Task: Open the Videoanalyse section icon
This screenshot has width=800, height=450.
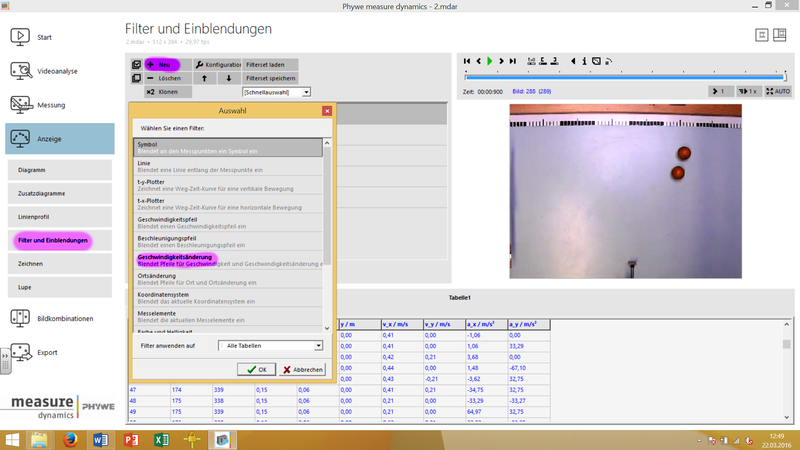Action: pos(21,71)
